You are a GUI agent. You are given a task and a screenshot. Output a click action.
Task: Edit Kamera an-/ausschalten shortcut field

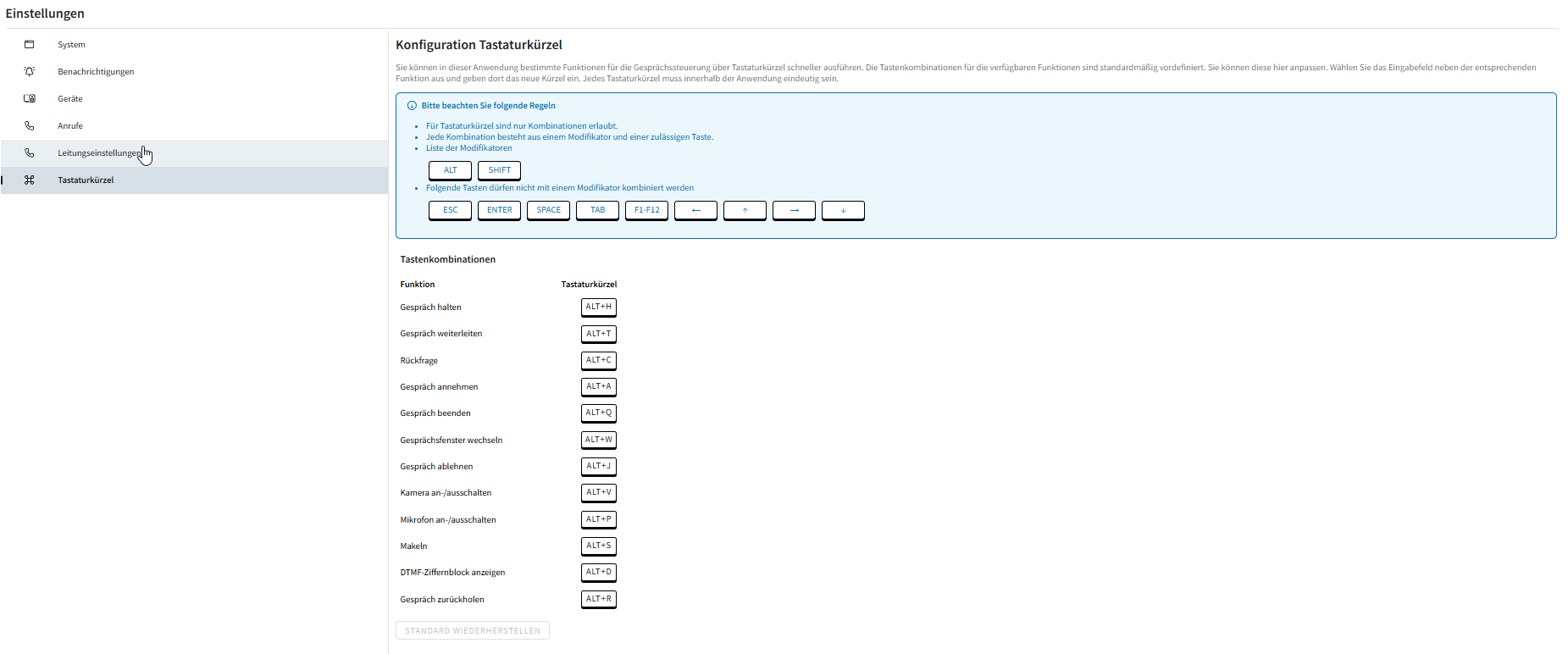(598, 492)
